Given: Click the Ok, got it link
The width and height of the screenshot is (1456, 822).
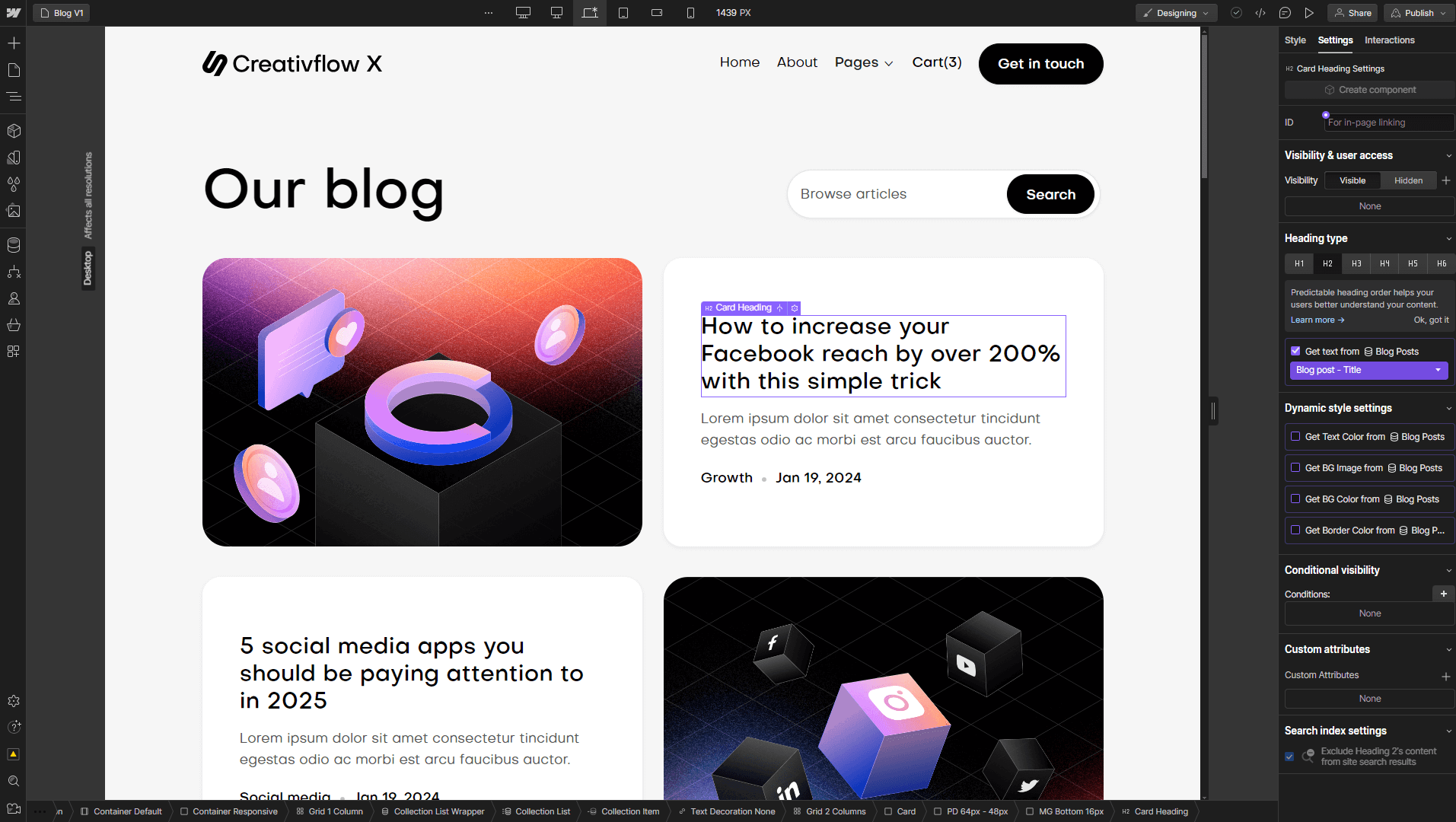Looking at the screenshot, I should [x=1430, y=320].
